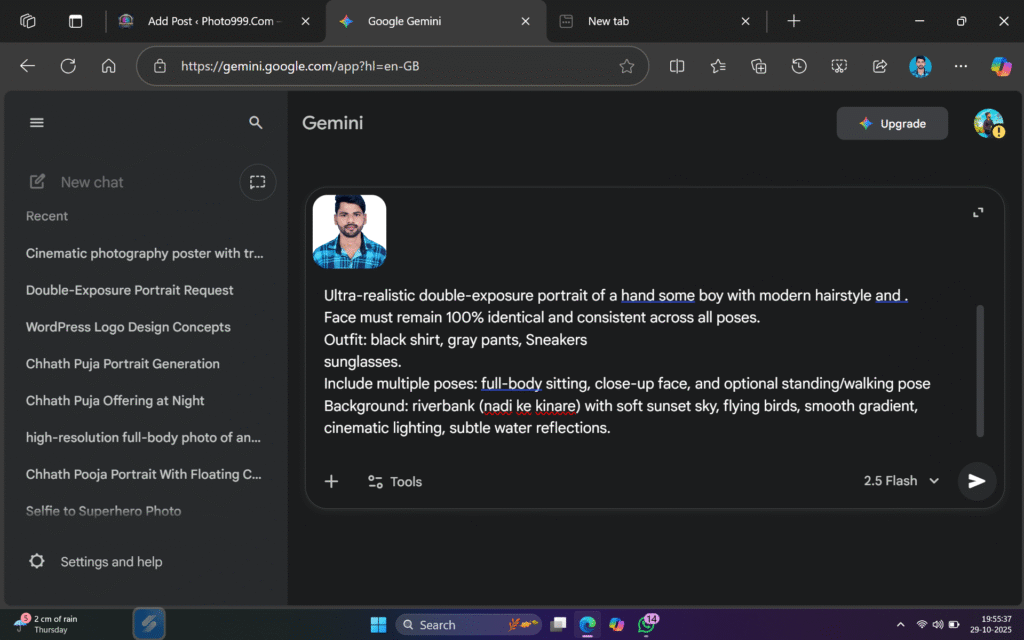Click the hamburger menu to collapse sidebar
This screenshot has height=640, width=1024.
(37, 122)
